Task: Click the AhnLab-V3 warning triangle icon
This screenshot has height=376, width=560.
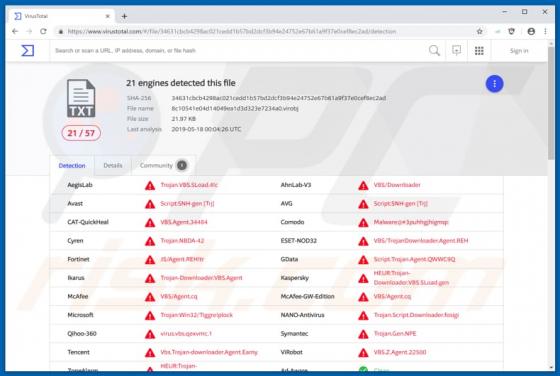Action: (363, 185)
